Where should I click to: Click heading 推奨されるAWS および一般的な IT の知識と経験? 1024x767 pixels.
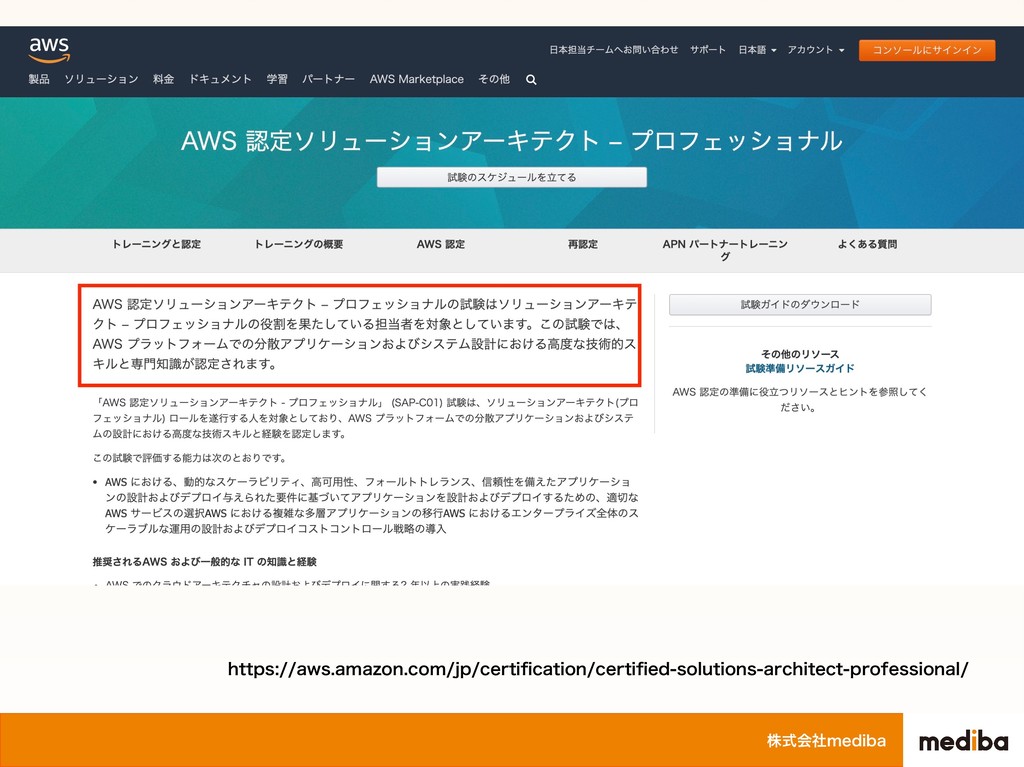pyautogui.click(x=204, y=561)
